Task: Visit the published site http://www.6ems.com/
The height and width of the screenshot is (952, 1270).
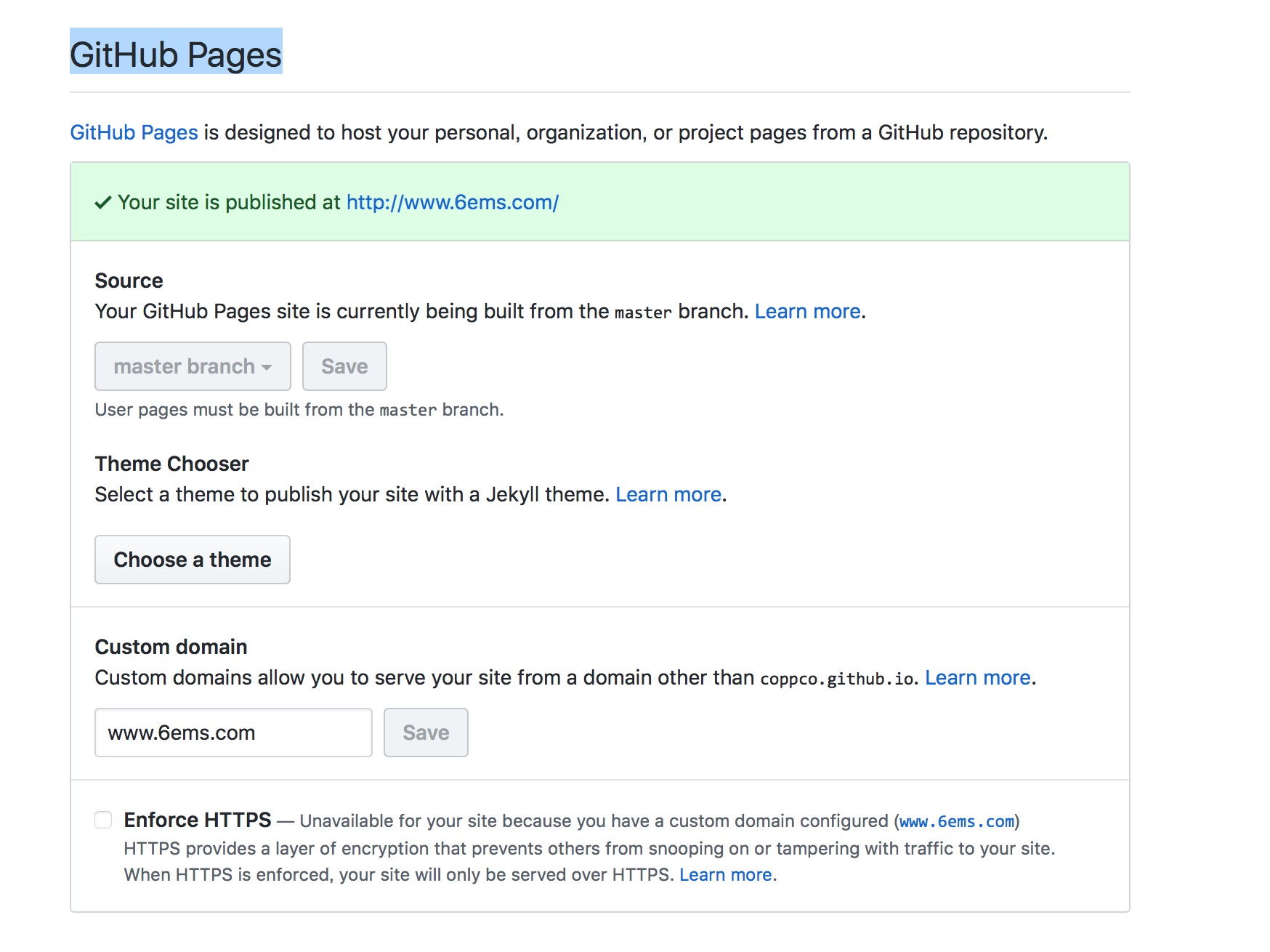Action: coord(452,202)
